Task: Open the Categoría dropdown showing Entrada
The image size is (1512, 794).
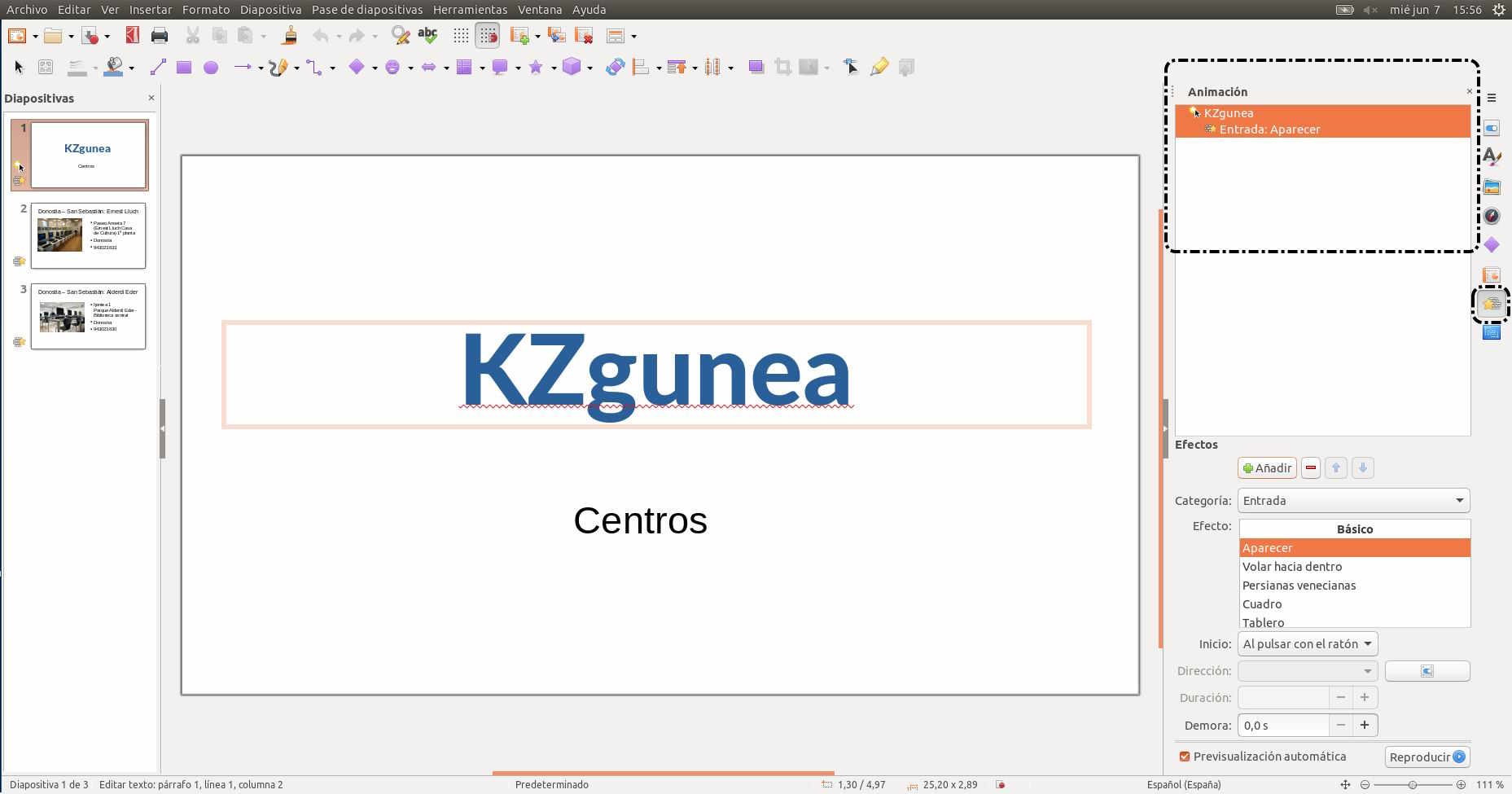Action: 1353,500
